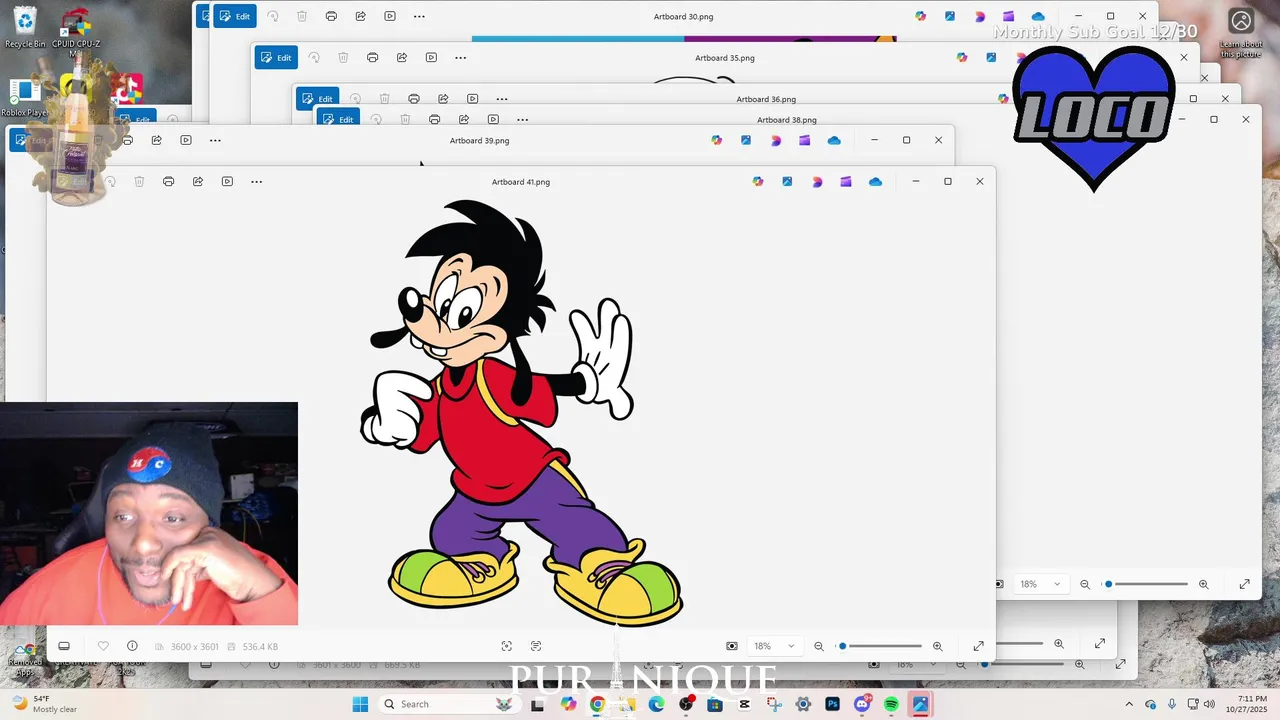
Task: Enter fullscreen in Artboard 41 window
Action: tap(978, 646)
